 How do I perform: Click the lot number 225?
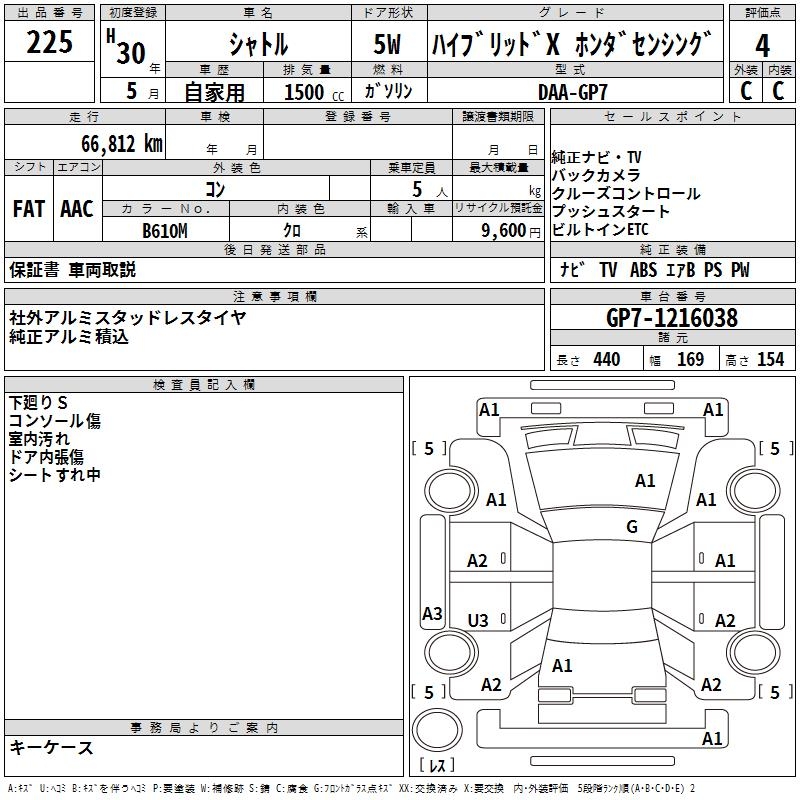(49, 44)
